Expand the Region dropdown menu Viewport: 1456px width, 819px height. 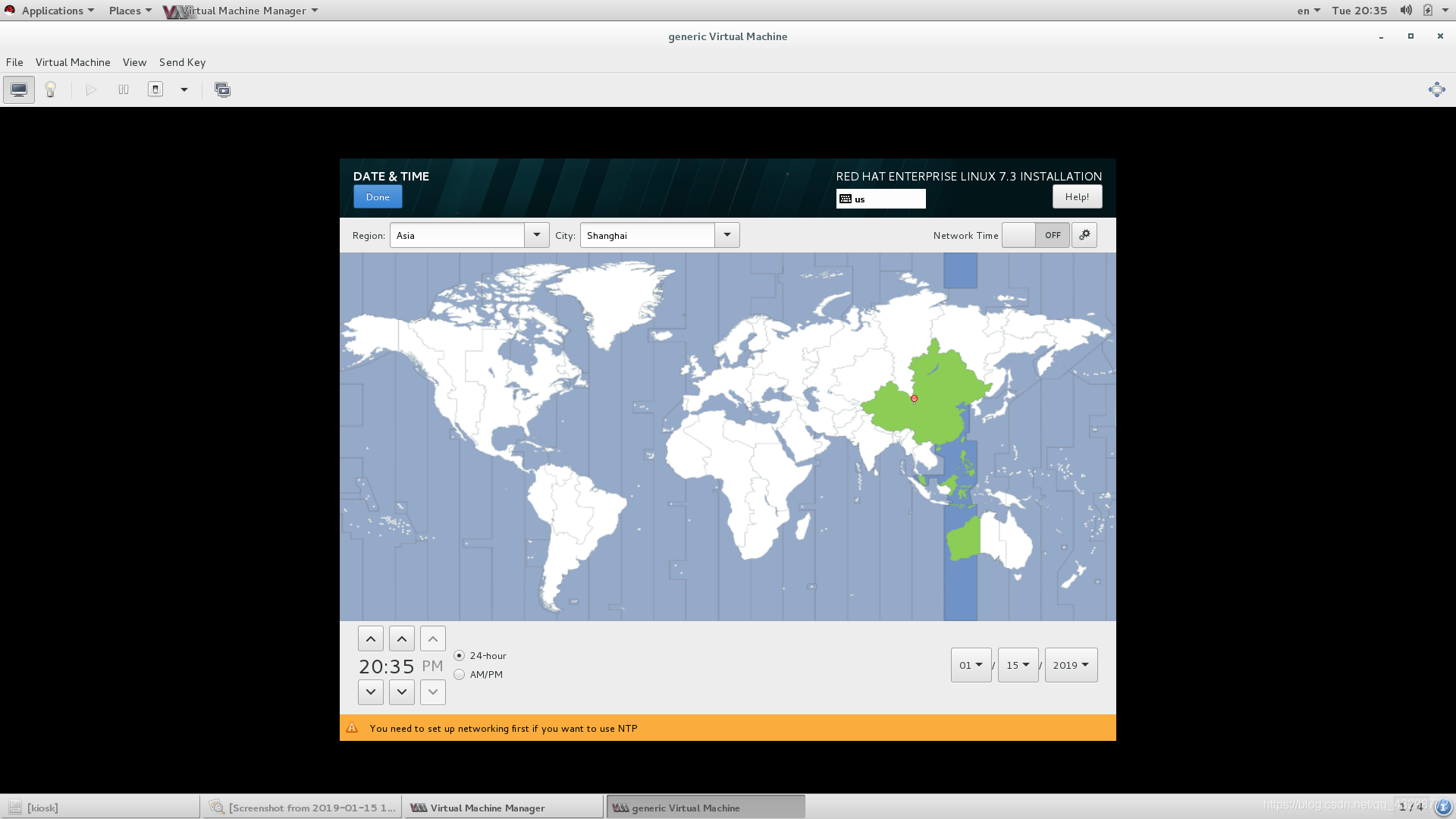pyautogui.click(x=535, y=235)
